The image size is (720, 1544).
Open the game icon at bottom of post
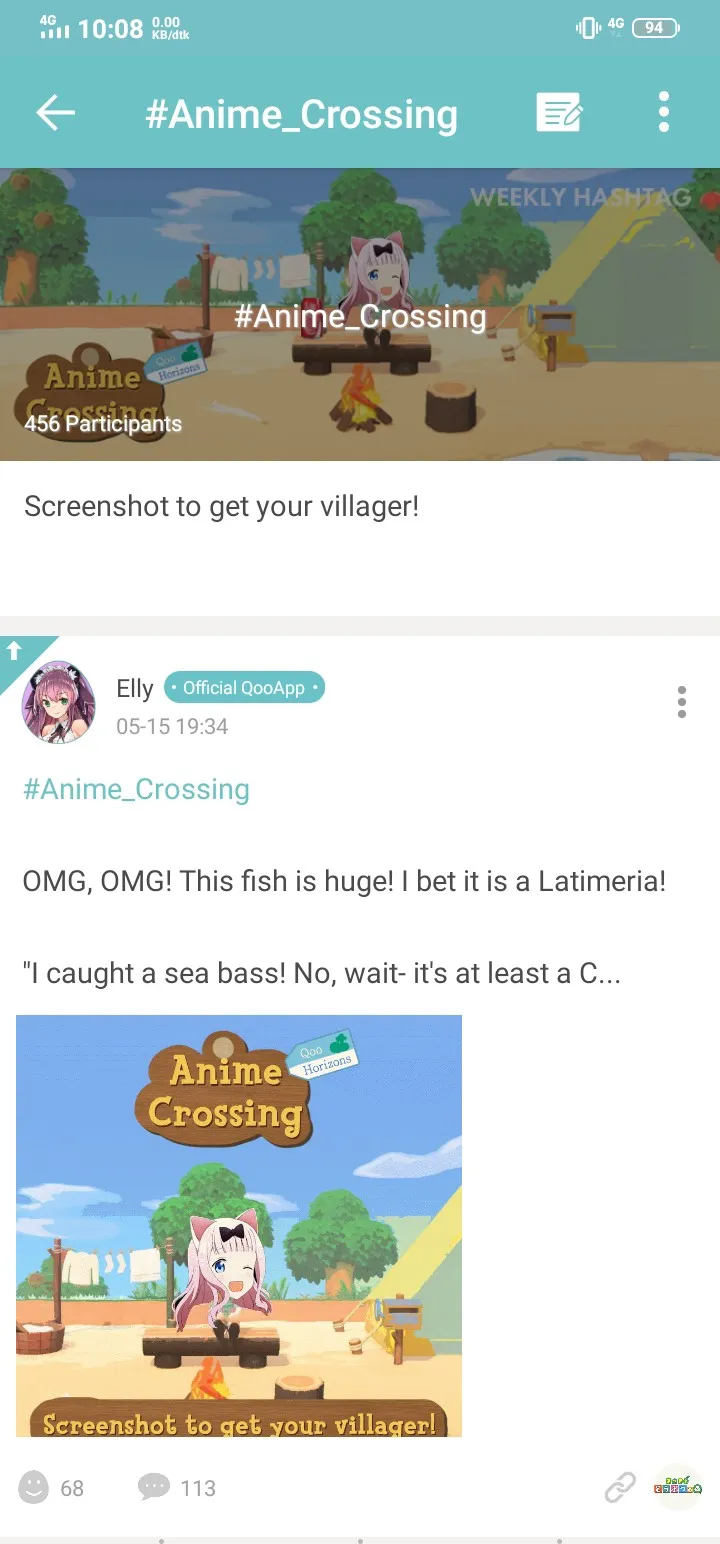(x=678, y=1488)
